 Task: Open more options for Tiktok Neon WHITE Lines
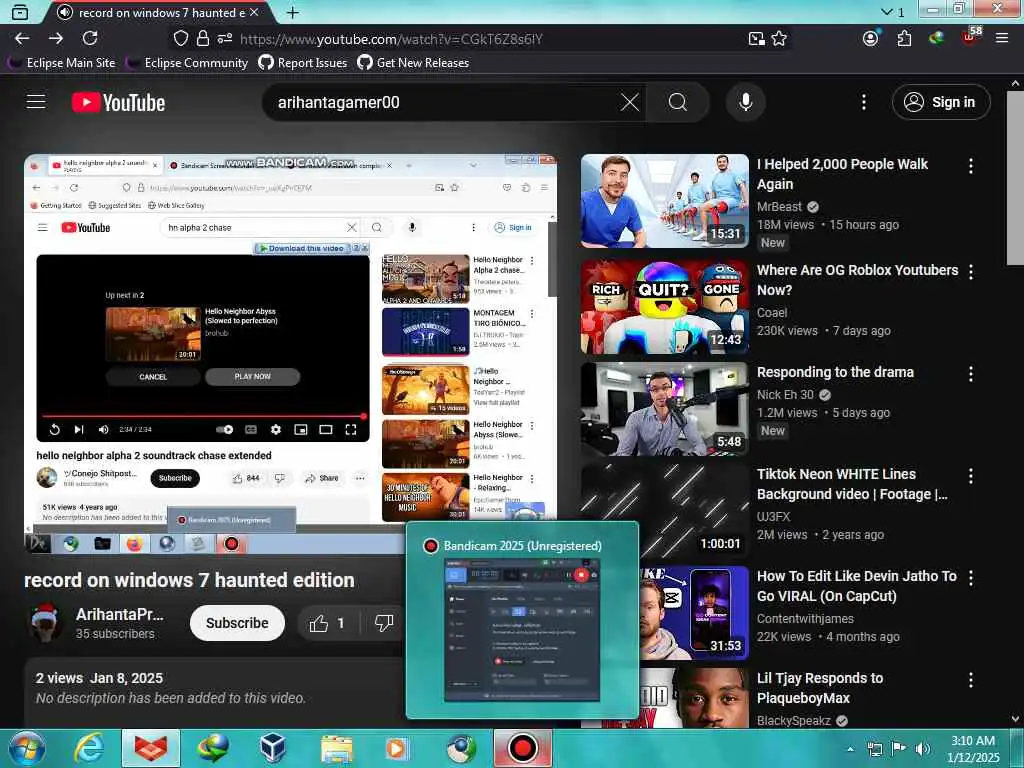pos(971,475)
